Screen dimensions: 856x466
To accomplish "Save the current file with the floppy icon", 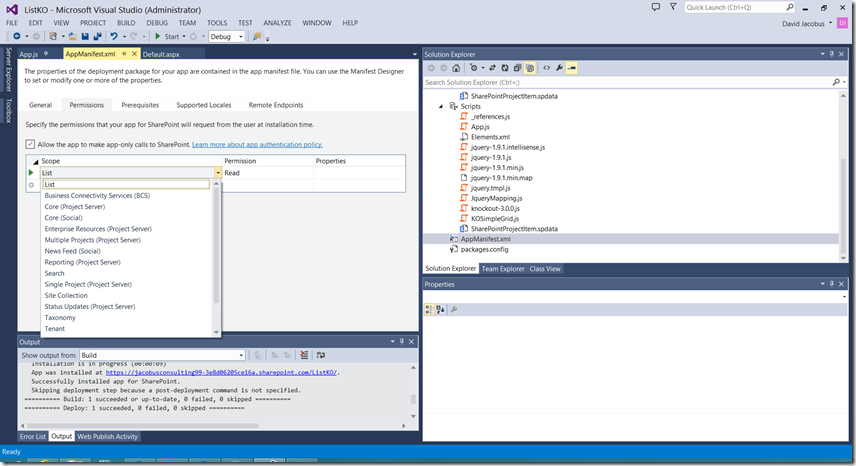I will pyautogui.click(x=85, y=37).
